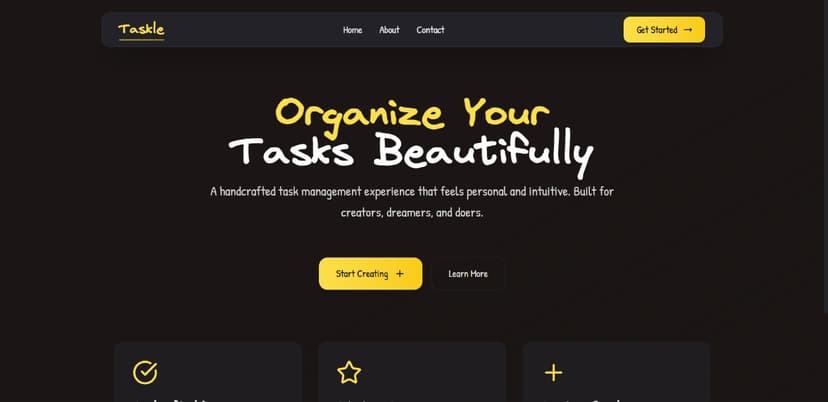The height and width of the screenshot is (402, 828).
Task: Click the star icon in middle card
Action: 349,373
